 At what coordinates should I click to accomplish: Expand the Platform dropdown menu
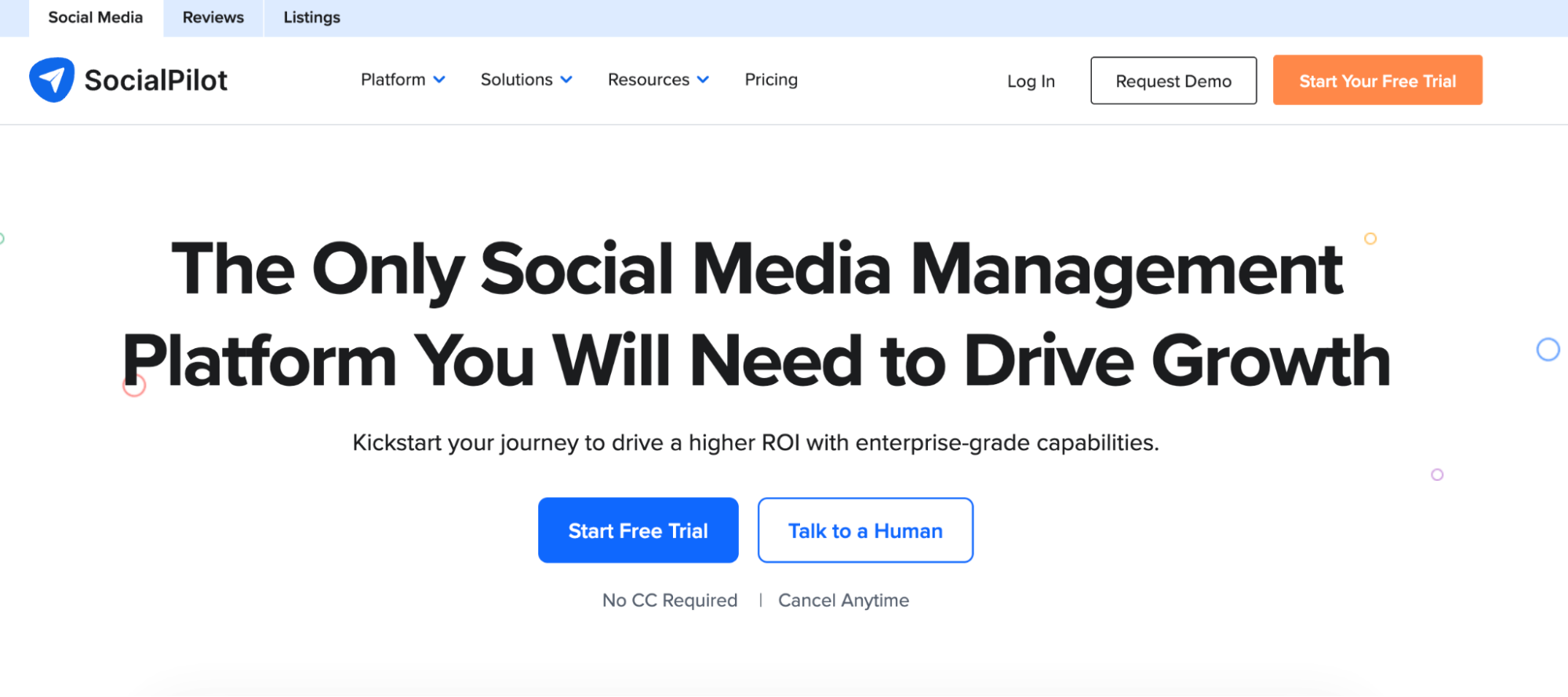[403, 80]
